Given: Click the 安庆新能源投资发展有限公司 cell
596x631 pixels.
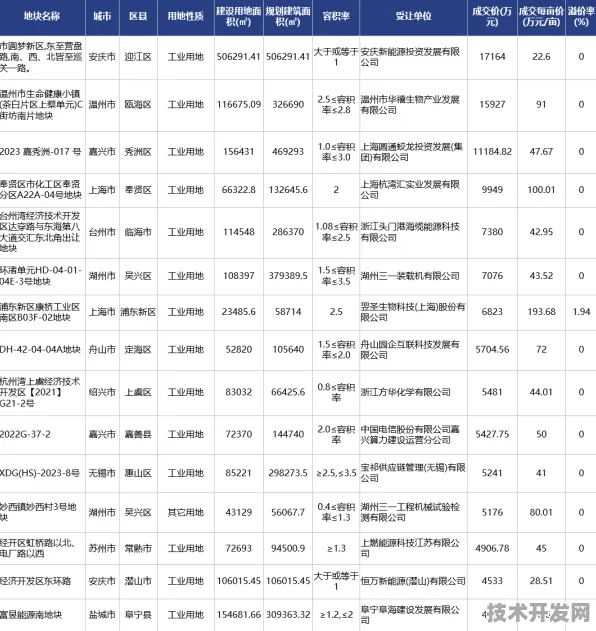Looking at the screenshot, I should pyautogui.click(x=410, y=57).
